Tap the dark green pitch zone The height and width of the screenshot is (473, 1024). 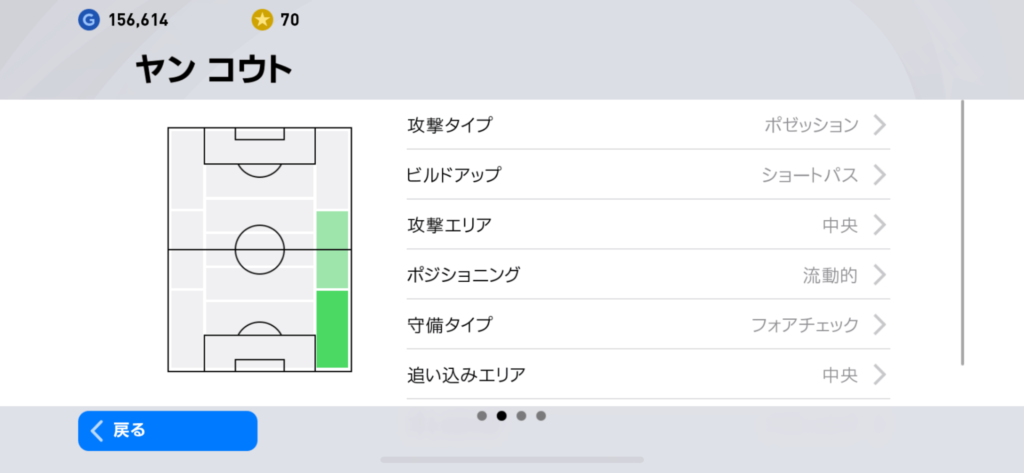332,329
